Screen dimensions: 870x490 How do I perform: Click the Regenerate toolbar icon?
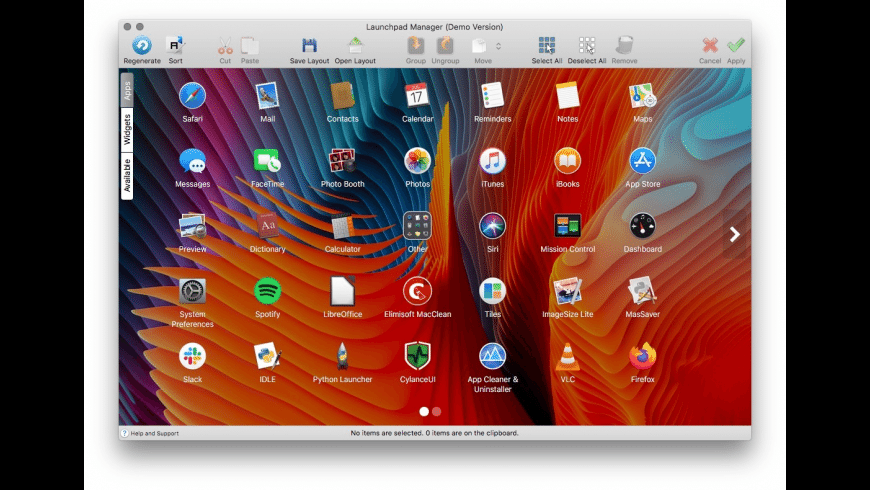point(141,46)
